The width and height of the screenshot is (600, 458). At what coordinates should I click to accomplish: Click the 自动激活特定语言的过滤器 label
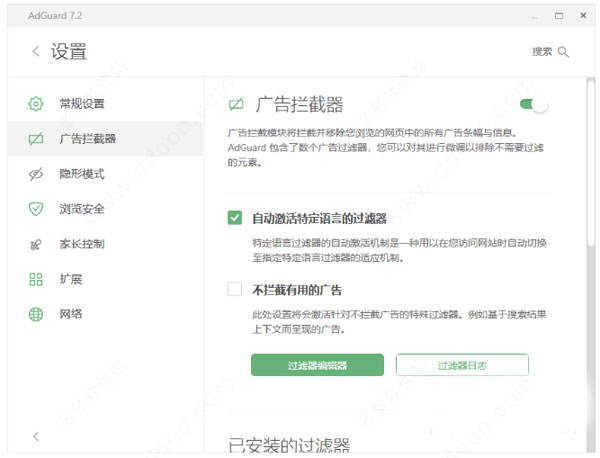[x=319, y=218]
